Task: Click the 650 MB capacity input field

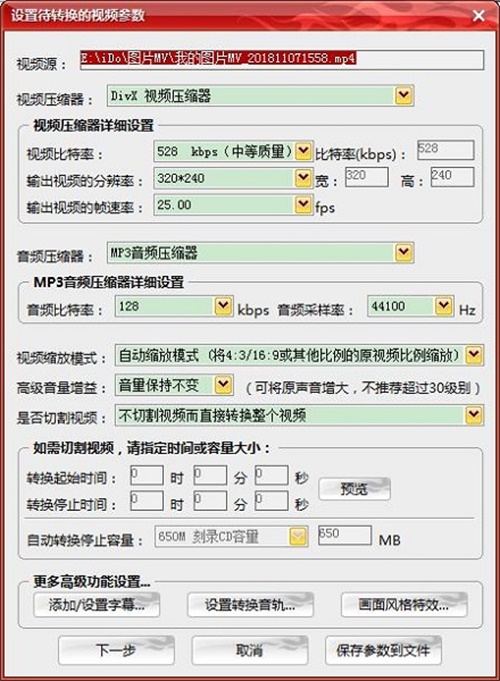Action: 345,535
